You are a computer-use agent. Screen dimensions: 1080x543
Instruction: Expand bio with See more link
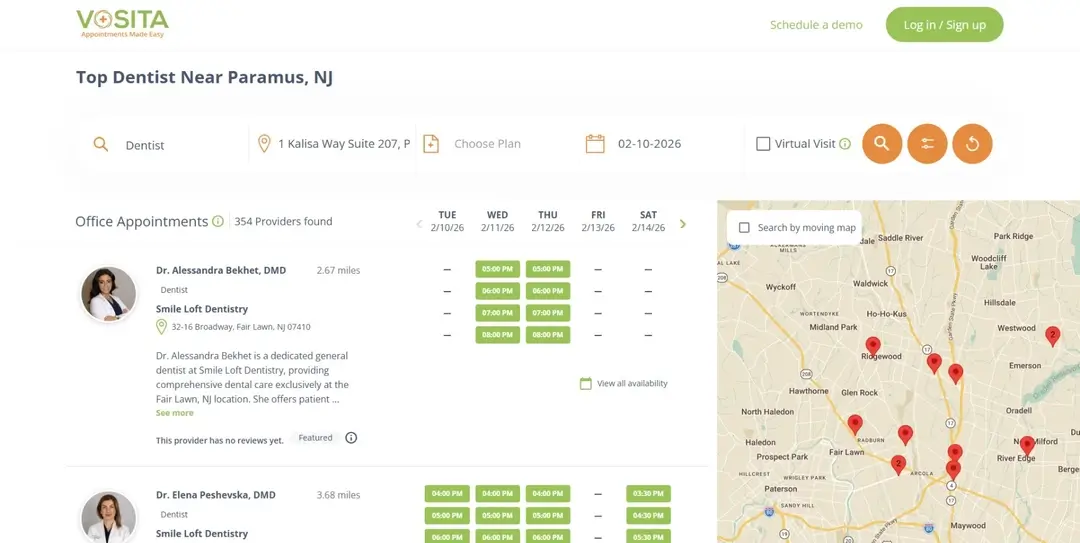[175, 413]
